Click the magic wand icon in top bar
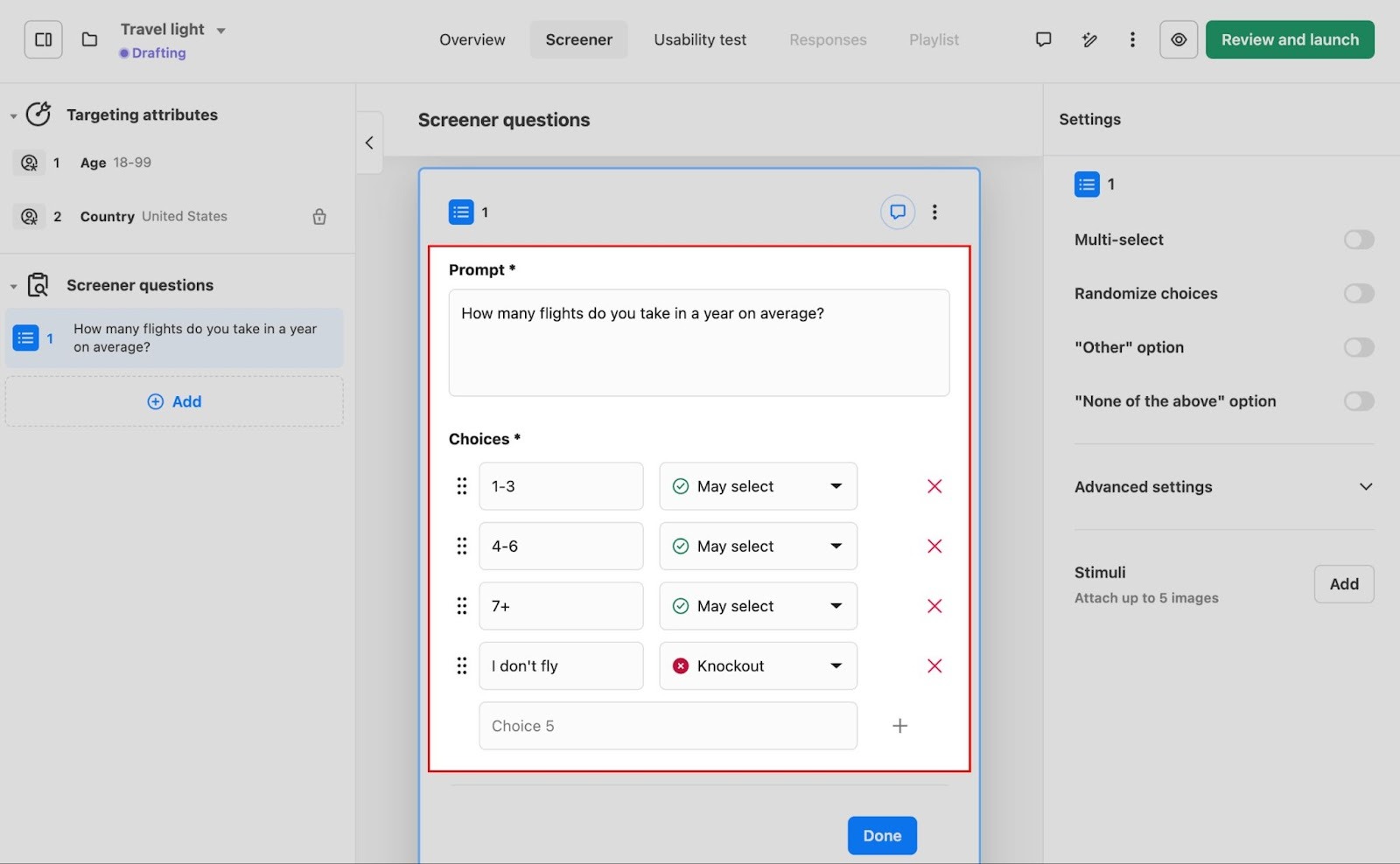 (x=1089, y=39)
